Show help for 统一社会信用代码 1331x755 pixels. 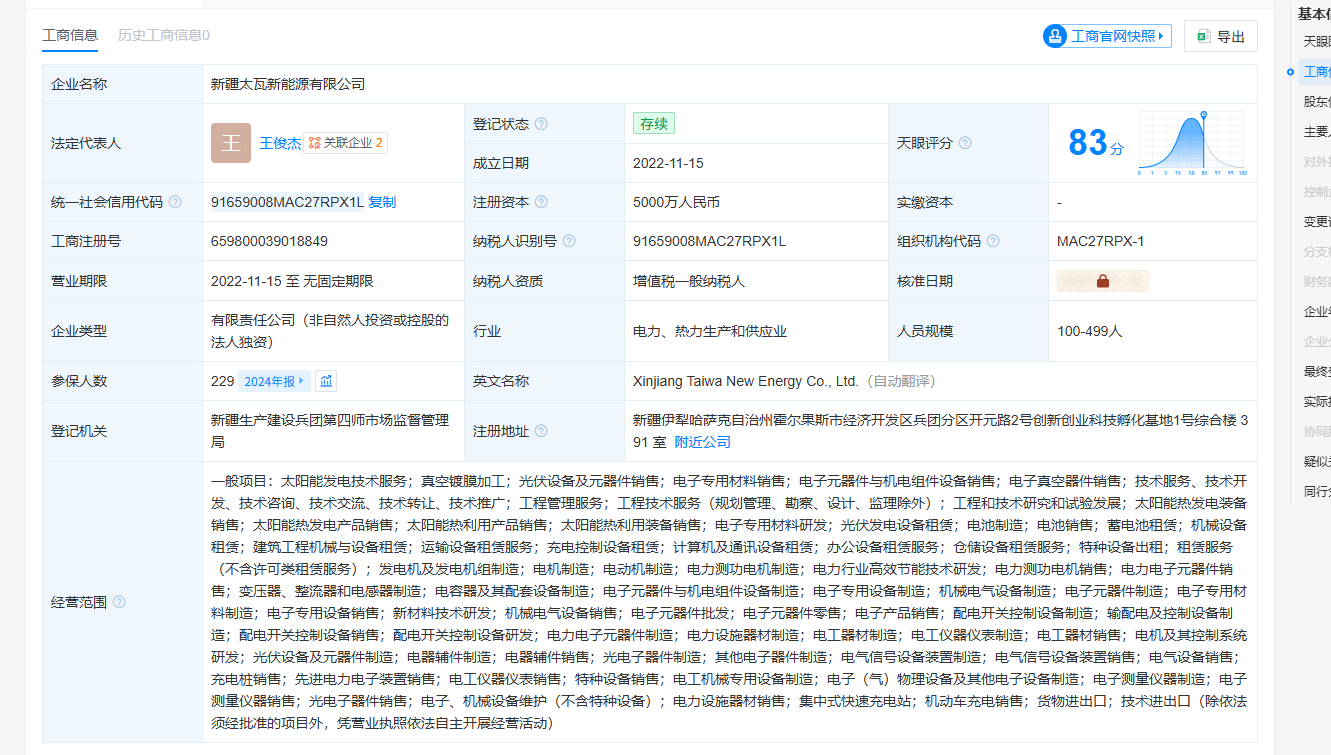[175, 202]
